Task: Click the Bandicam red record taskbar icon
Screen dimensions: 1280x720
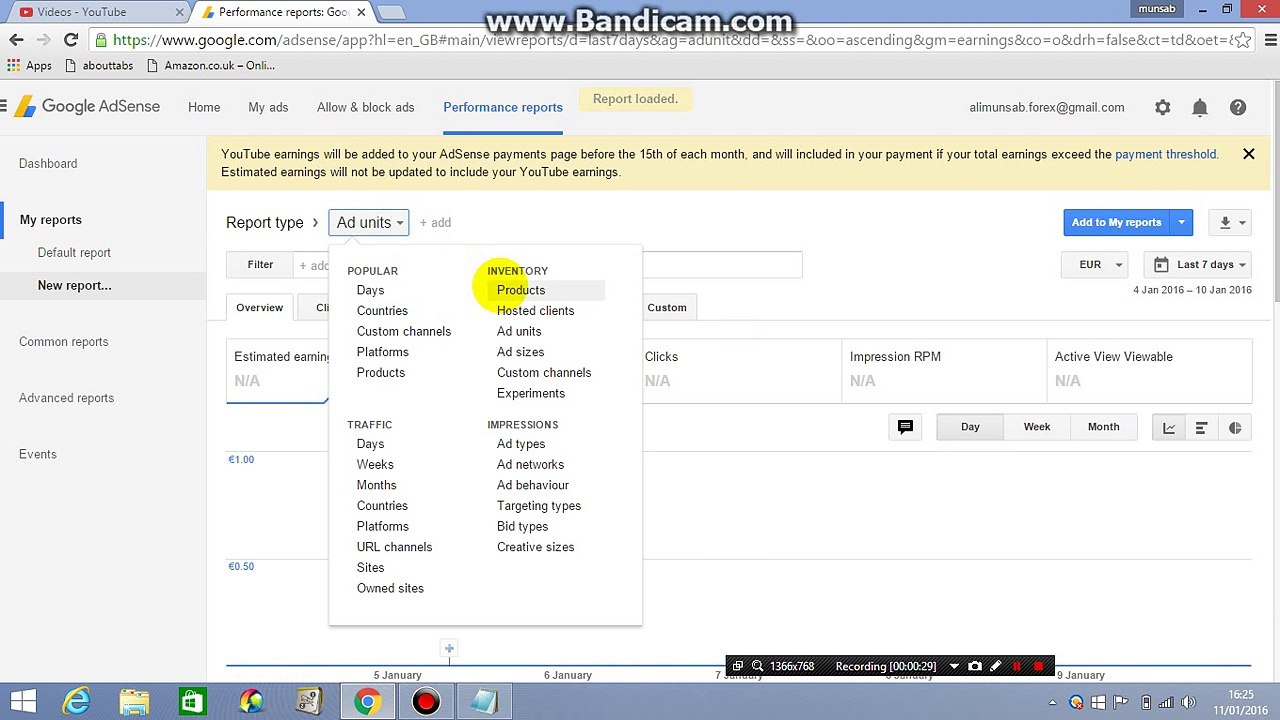Action: (426, 702)
